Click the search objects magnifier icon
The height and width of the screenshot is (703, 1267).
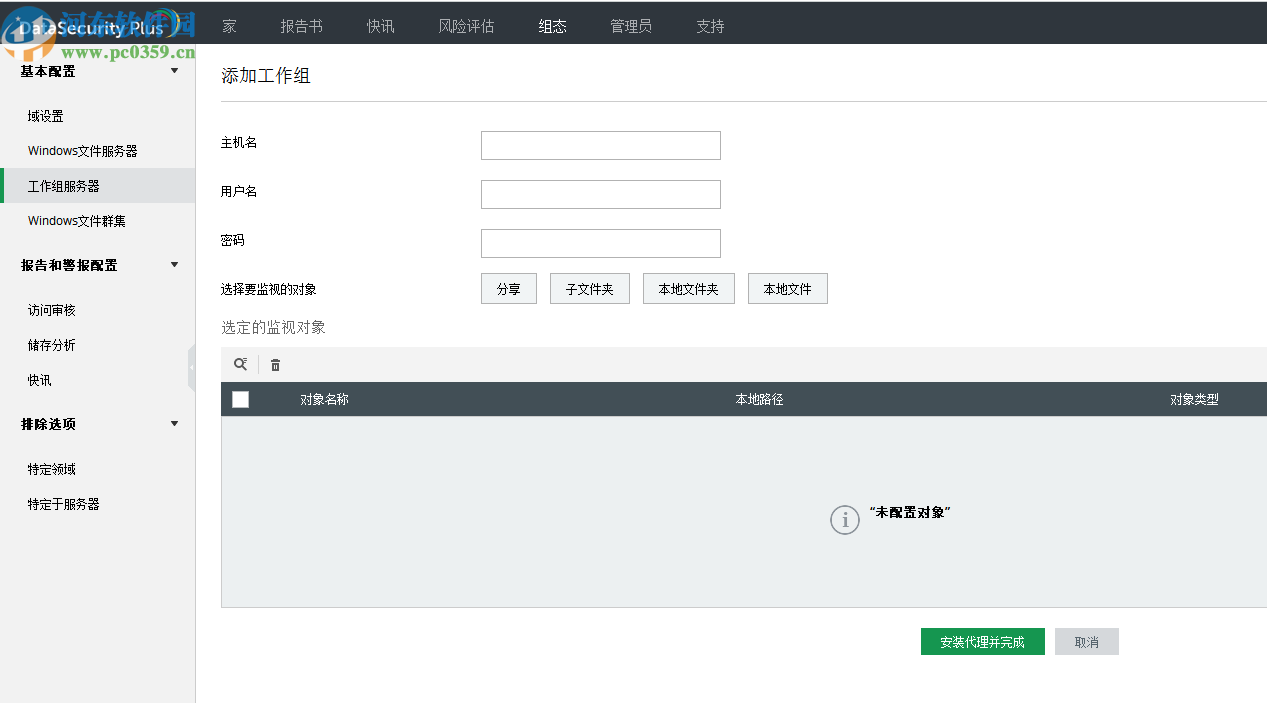[x=240, y=364]
